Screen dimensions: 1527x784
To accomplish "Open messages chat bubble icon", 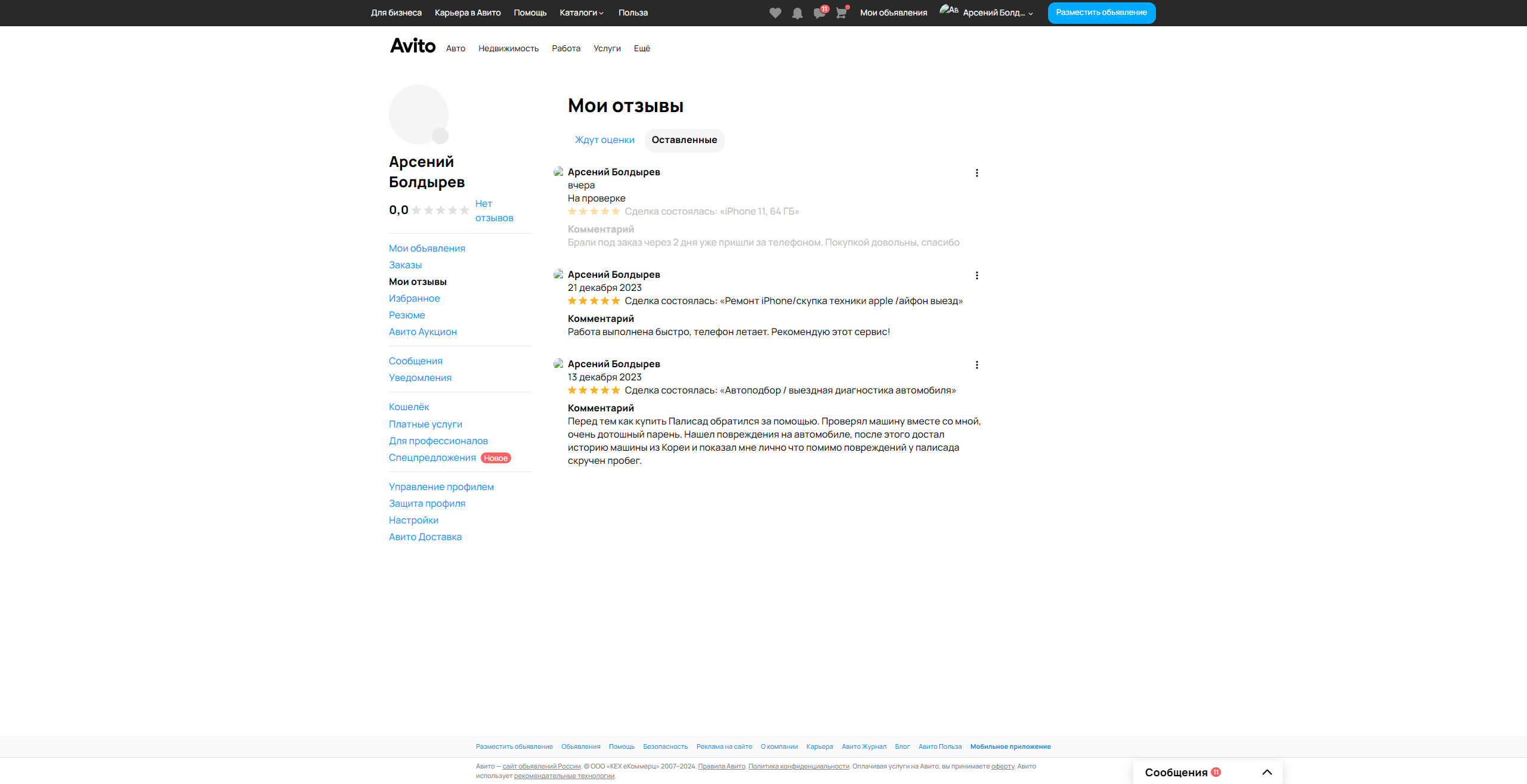I will (x=819, y=13).
